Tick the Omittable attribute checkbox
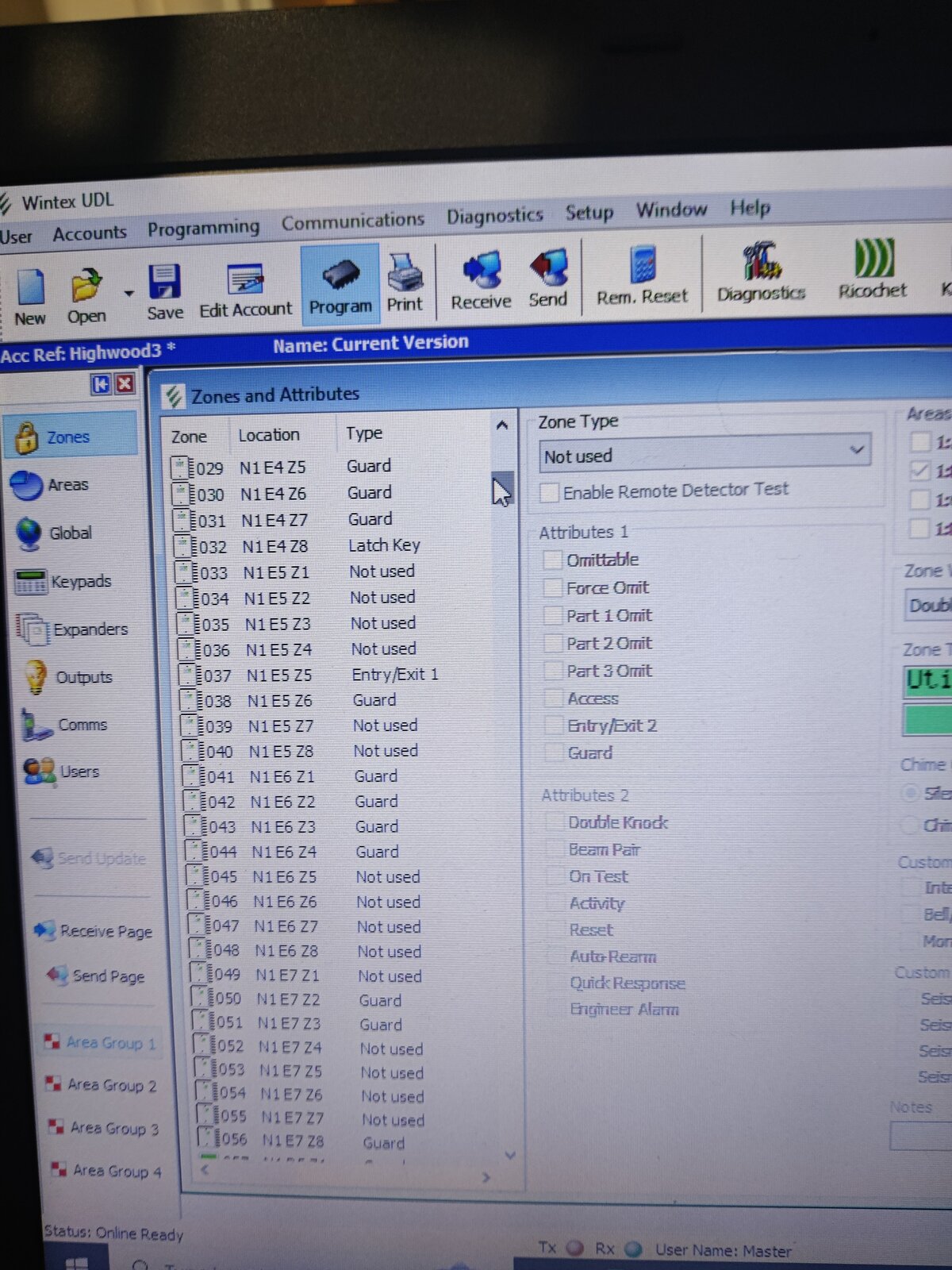 [553, 560]
